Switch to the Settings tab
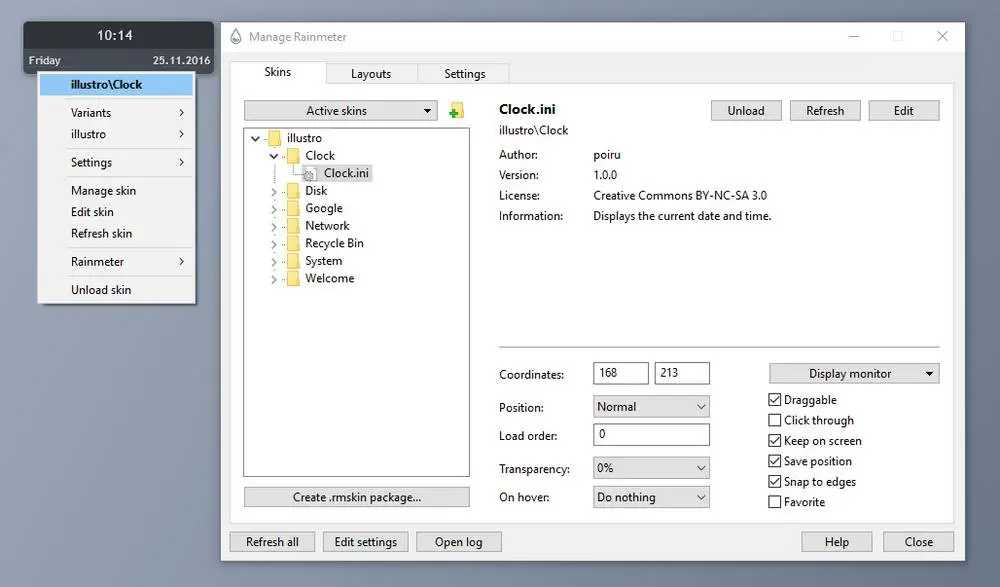Image resolution: width=1000 pixels, height=587 pixels. point(464,74)
